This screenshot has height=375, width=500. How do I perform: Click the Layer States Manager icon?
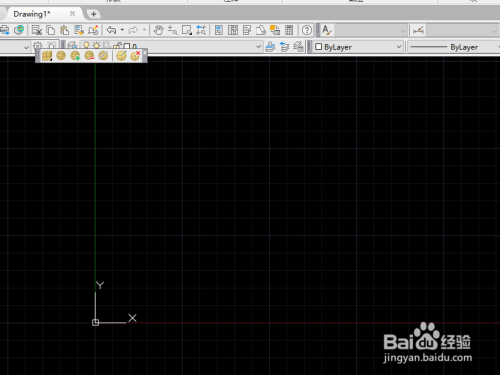tap(299, 47)
